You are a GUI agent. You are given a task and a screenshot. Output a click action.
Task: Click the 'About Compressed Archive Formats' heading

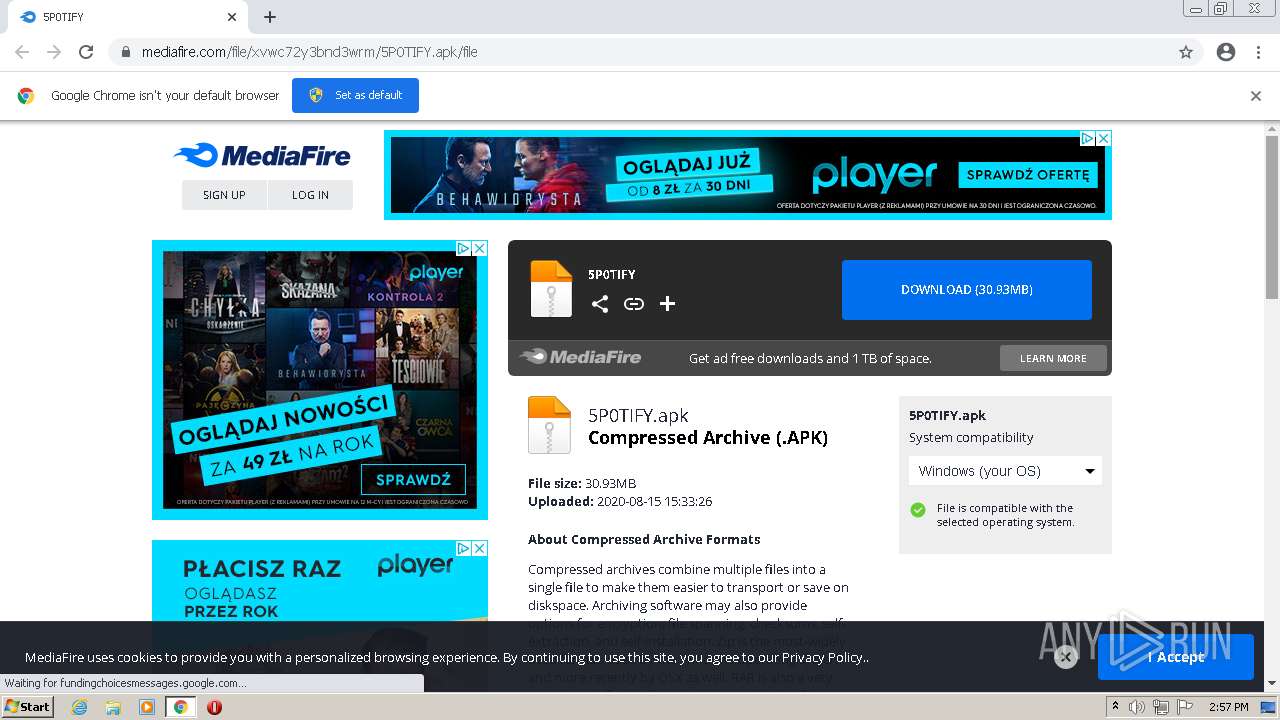click(644, 539)
